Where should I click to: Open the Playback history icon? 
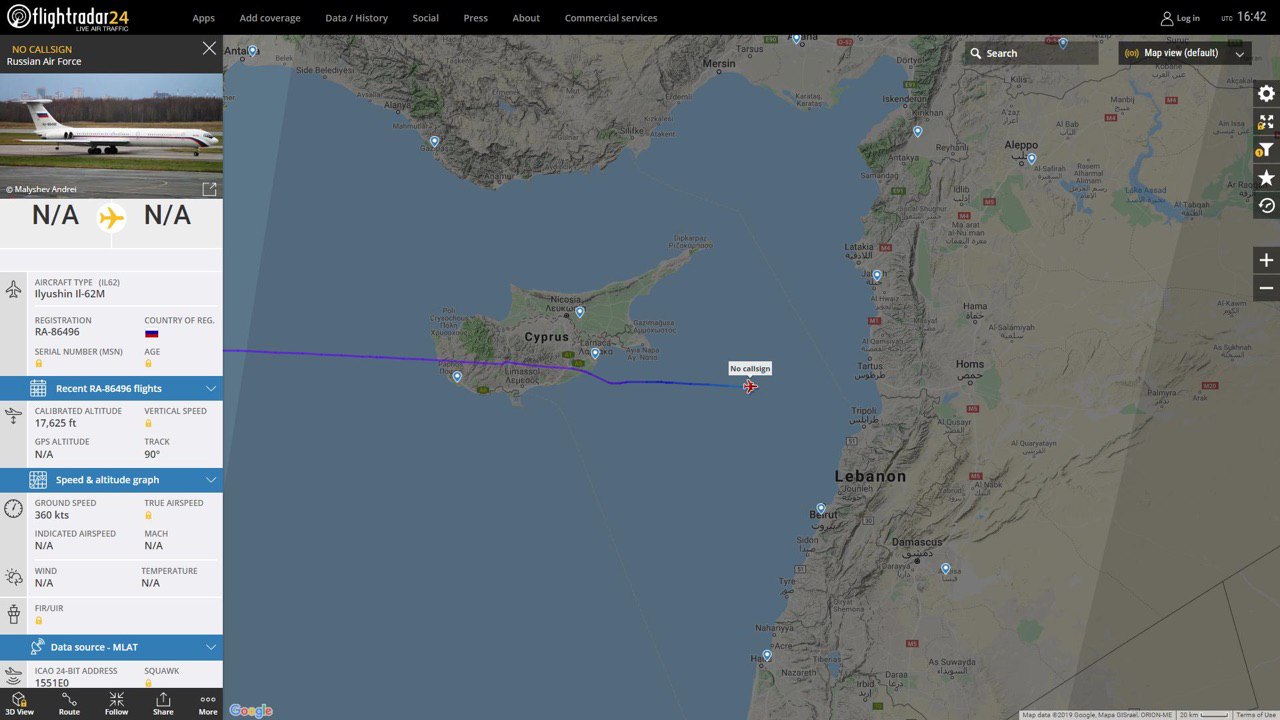[x=1266, y=206]
